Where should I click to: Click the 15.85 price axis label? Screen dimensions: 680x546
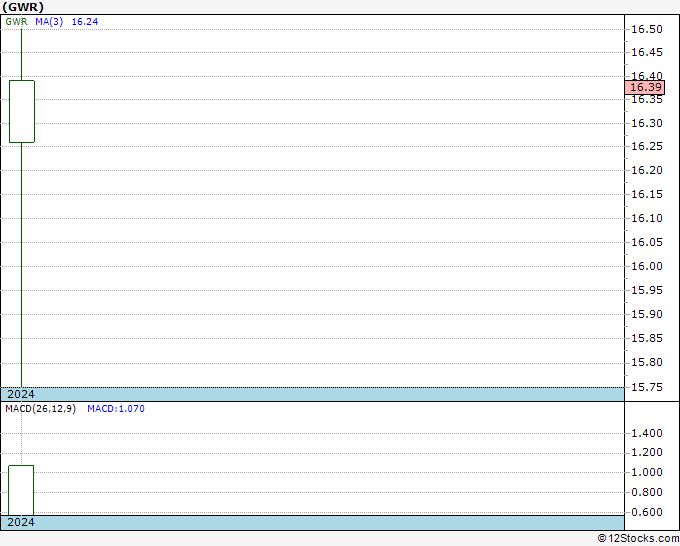coord(647,338)
